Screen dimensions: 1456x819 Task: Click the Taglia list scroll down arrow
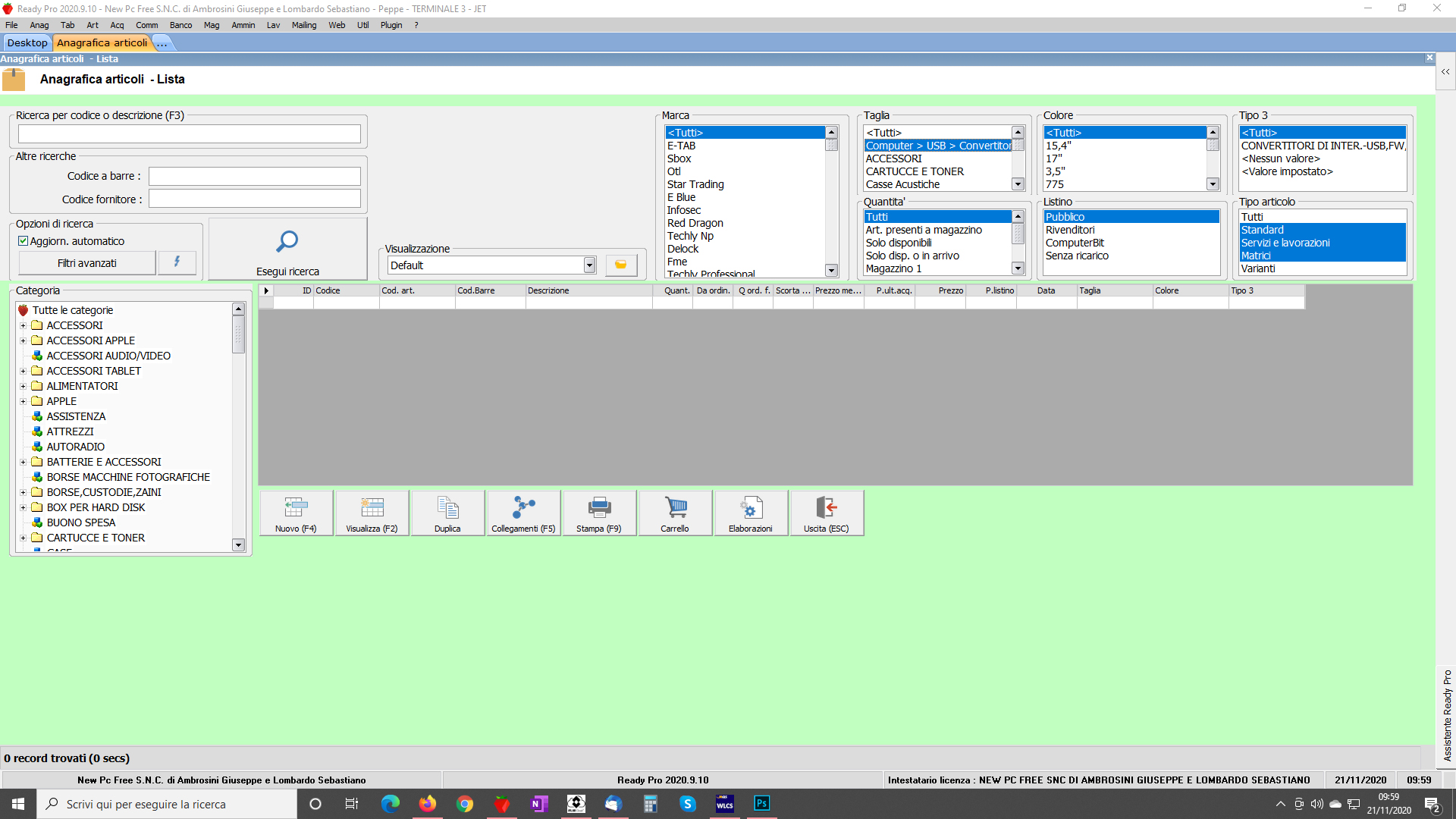1018,184
